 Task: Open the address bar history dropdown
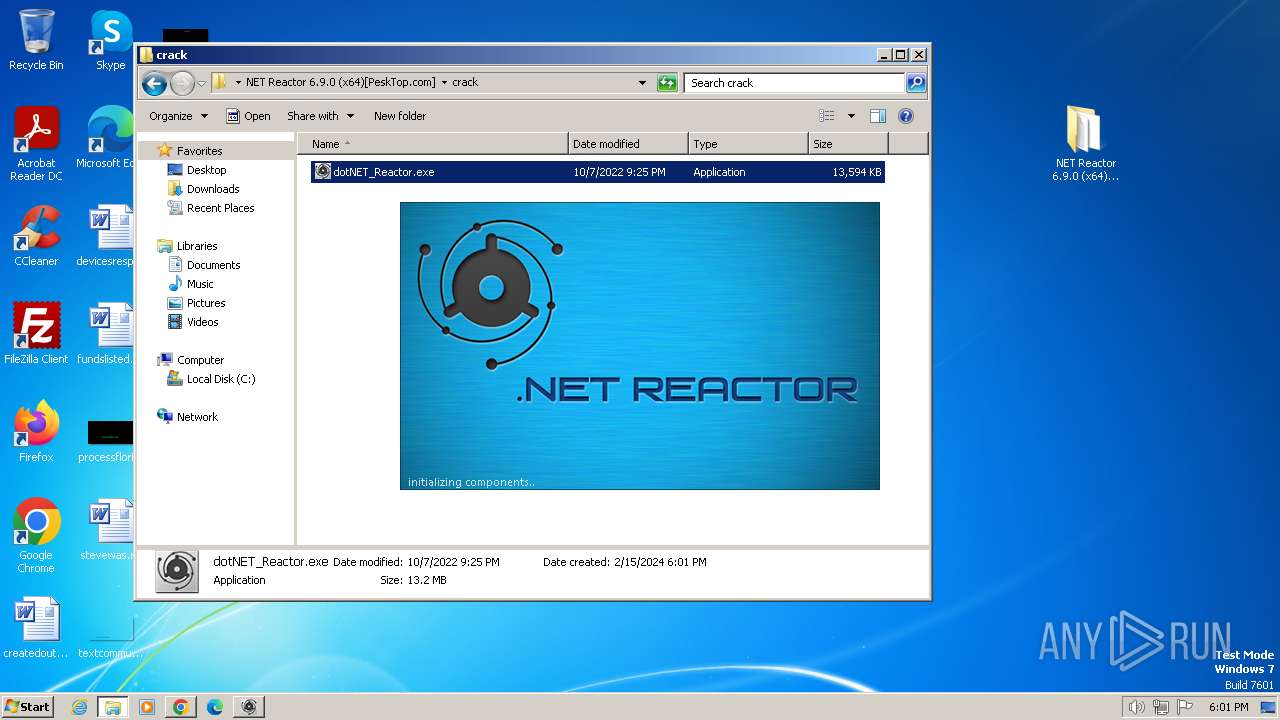(x=642, y=83)
